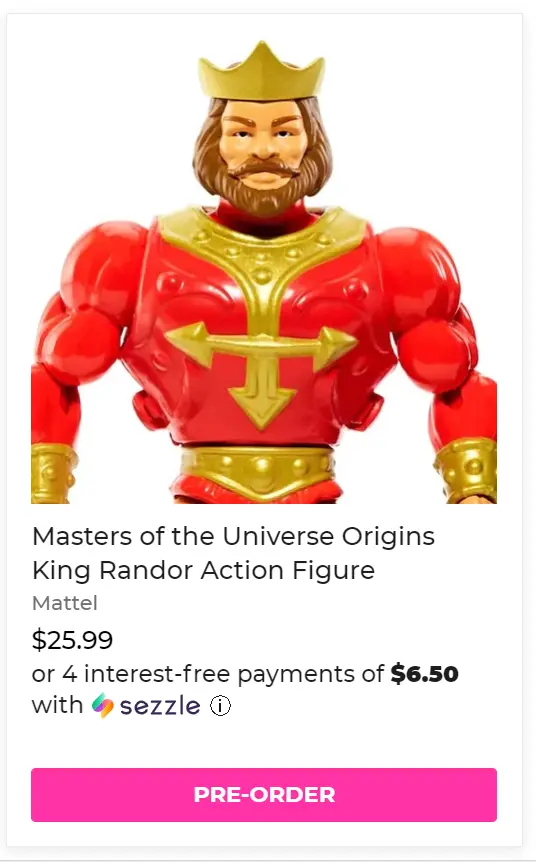The width and height of the screenshot is (536, 862).
Task: Click the Sezzle info circle icon
Action: [x=220, y=705]
